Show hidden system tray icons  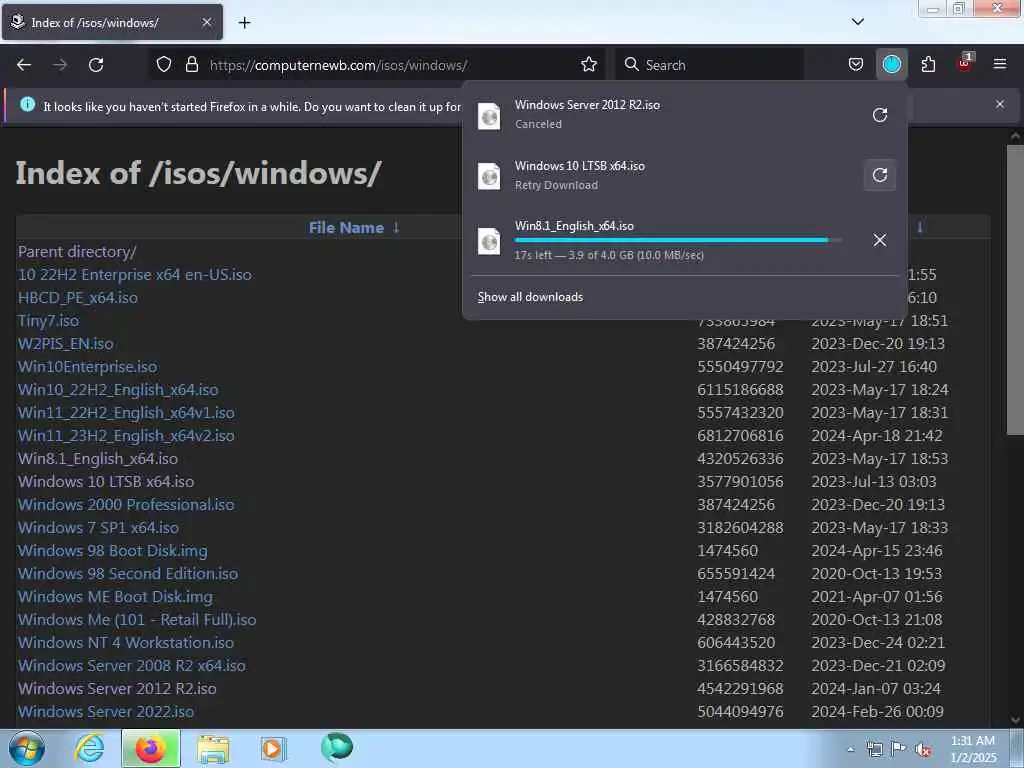[x=850, y=749]
